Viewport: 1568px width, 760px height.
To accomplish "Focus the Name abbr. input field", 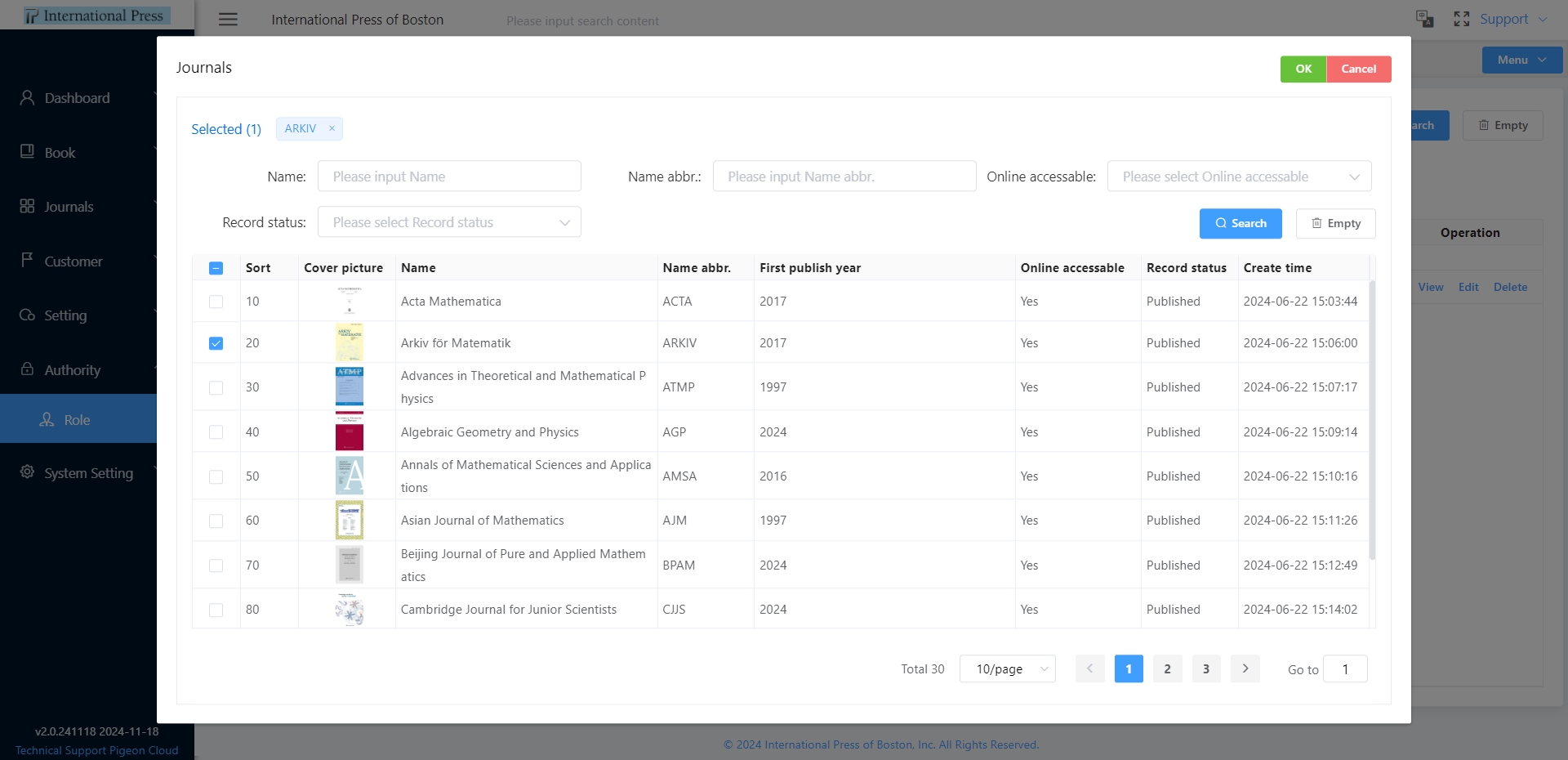I will pyautogui.click(x=844, y=177).
